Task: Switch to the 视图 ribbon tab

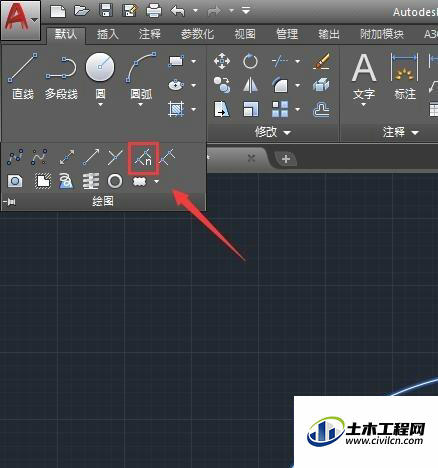Action: [245, 34]
